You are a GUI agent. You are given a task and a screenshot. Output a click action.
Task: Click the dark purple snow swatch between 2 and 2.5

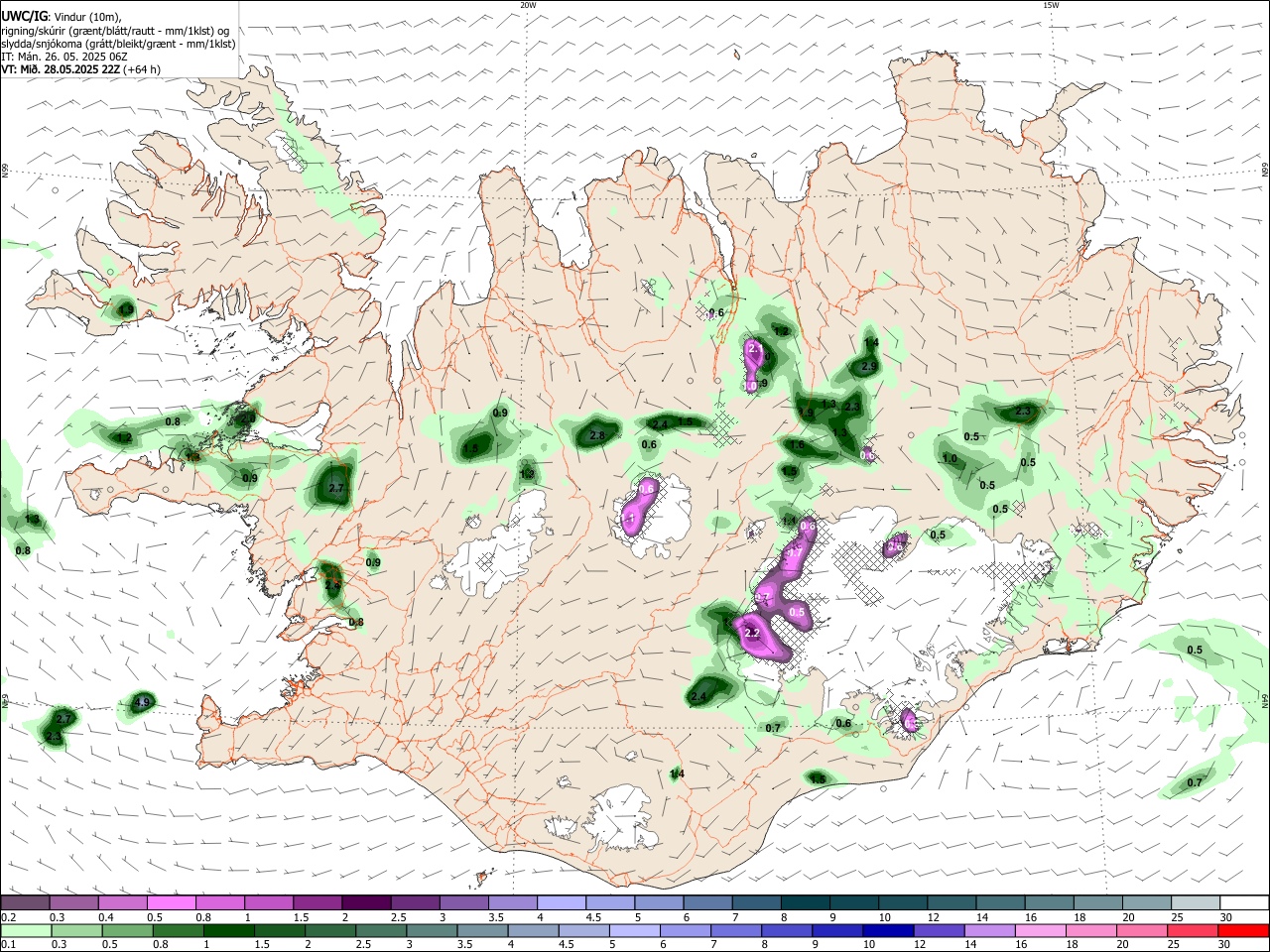pyautogui.click(x=365, y=902)
